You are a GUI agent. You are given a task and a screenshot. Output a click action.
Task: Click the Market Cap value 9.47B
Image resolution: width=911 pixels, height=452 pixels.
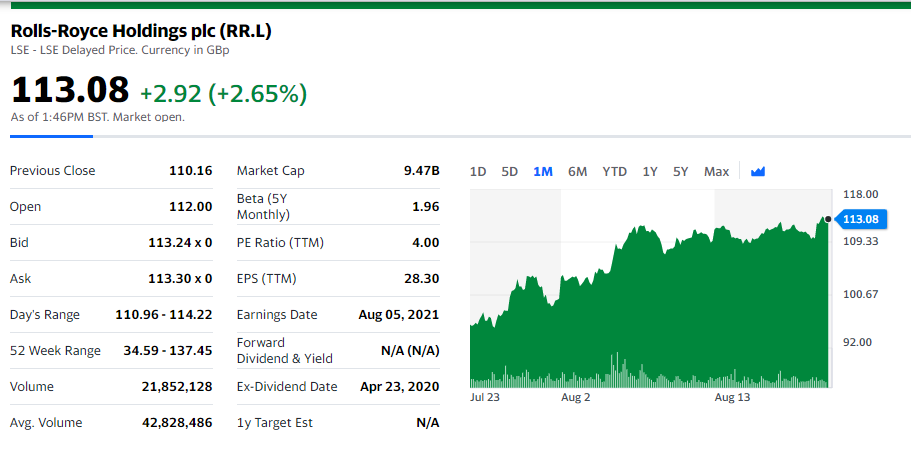(421, 171)
